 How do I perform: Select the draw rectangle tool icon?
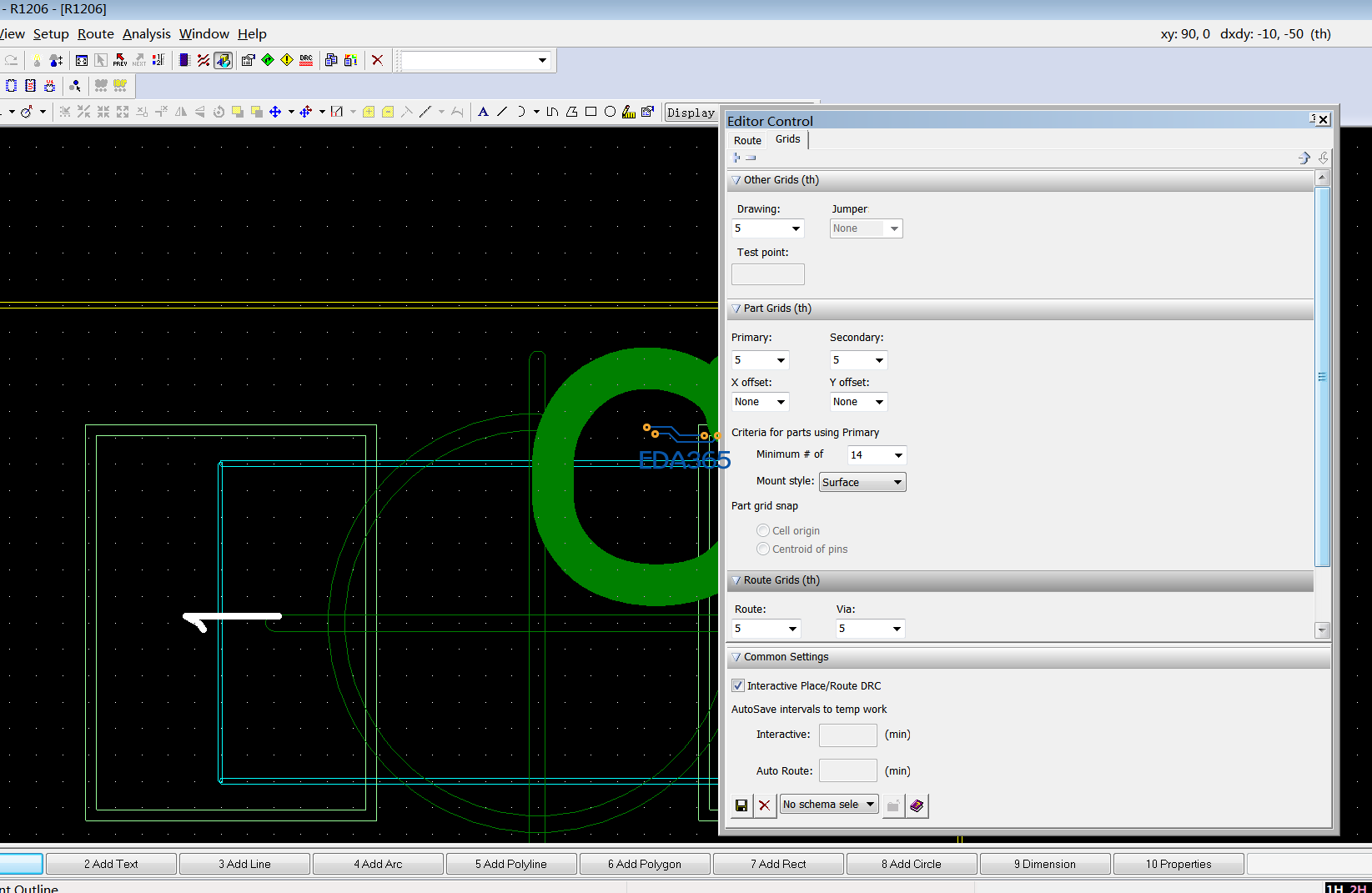(x=591, y=112)
